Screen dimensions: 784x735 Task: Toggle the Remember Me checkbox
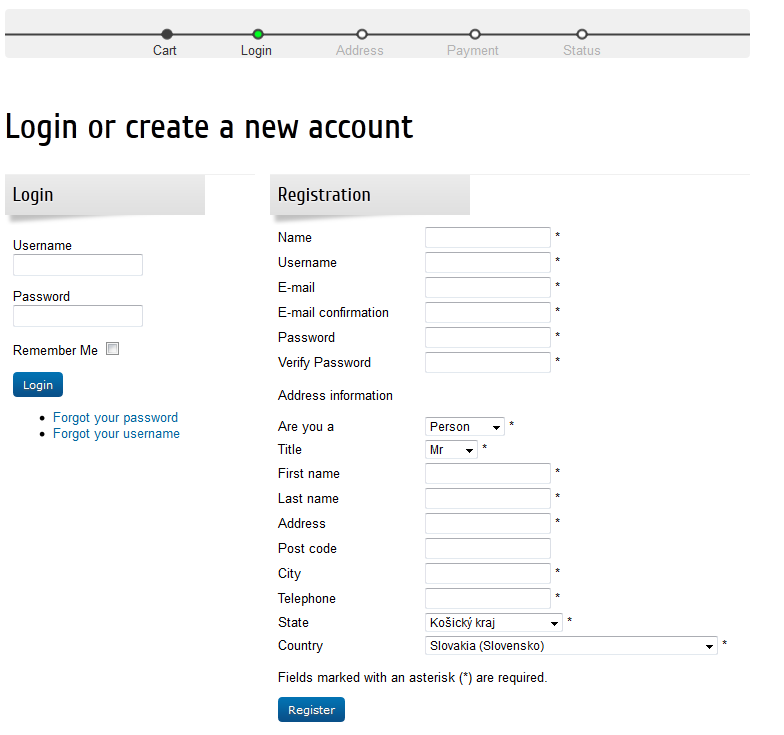112,348
